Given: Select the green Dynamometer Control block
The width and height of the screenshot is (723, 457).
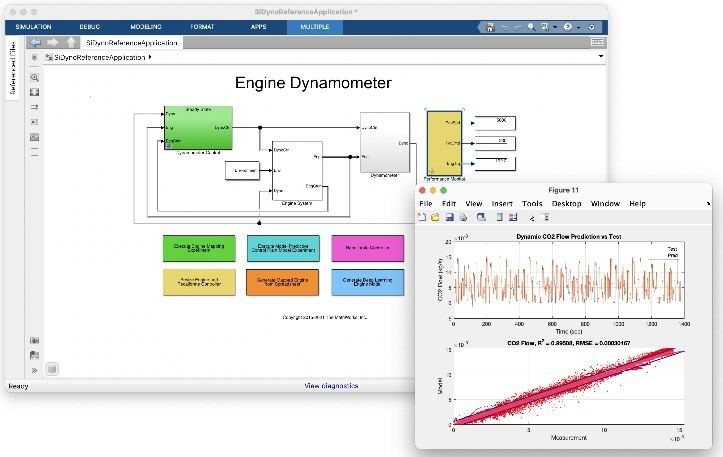Looking at the screenshot, I should pyautogui.click(x=198, y=128).
